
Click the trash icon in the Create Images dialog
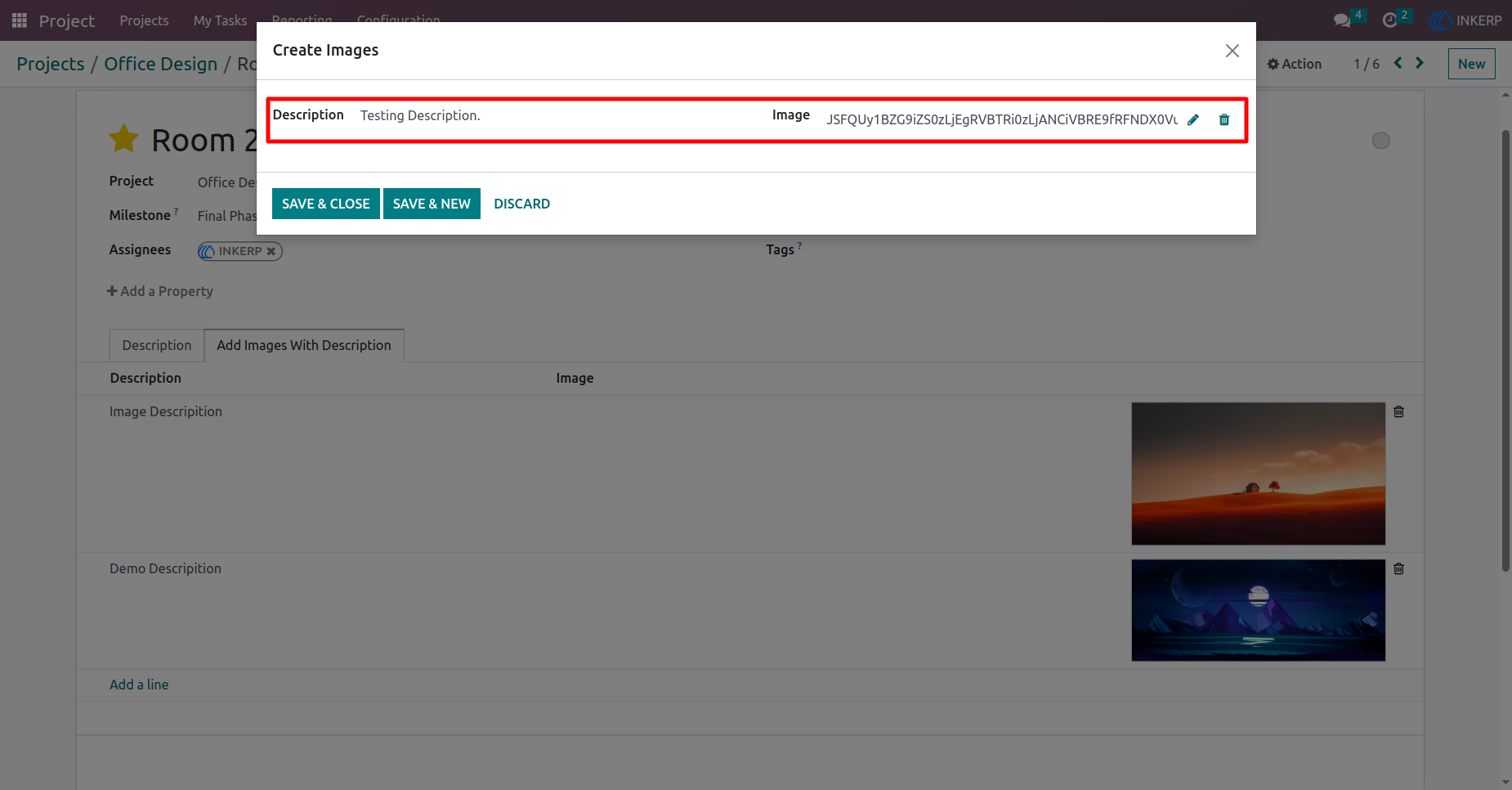click(x=1224, y=119)
